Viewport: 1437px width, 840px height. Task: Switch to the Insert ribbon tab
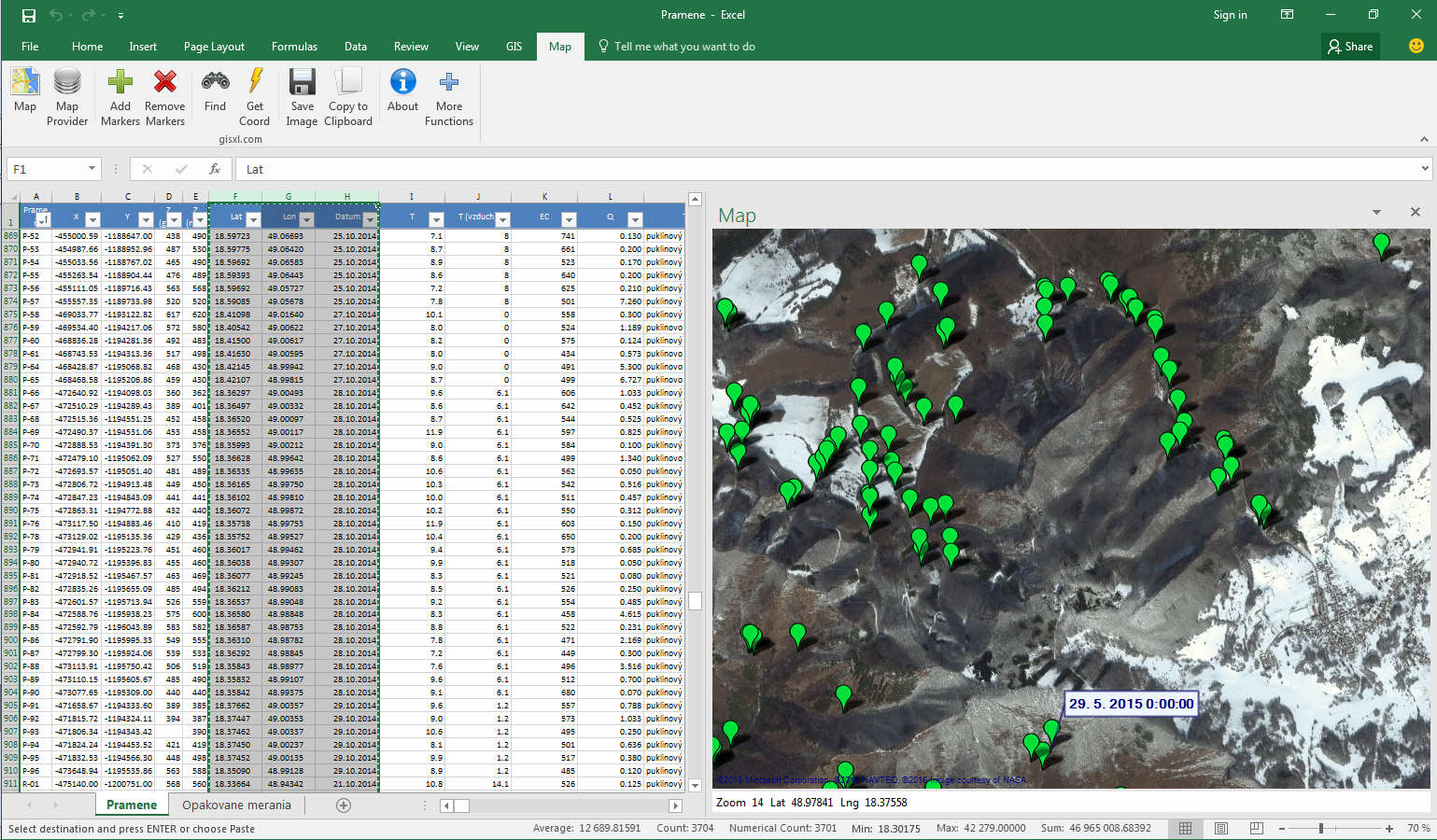(143, 47)
